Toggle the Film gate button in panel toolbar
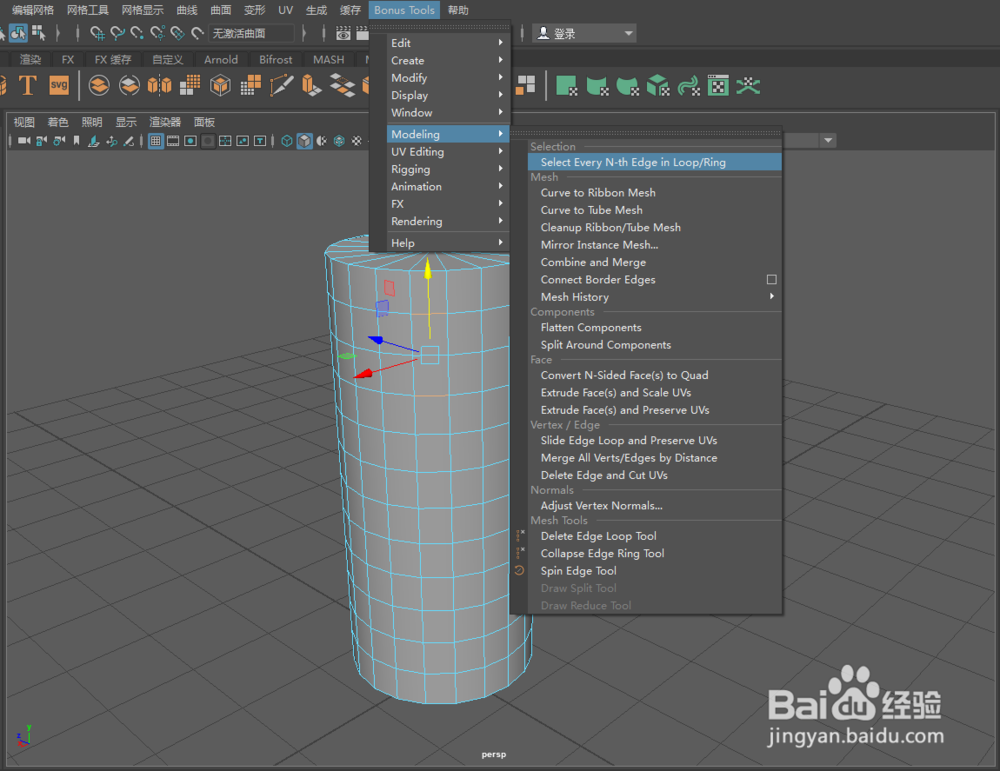The height and width of the screenshot is (771, 1000). 173,141
